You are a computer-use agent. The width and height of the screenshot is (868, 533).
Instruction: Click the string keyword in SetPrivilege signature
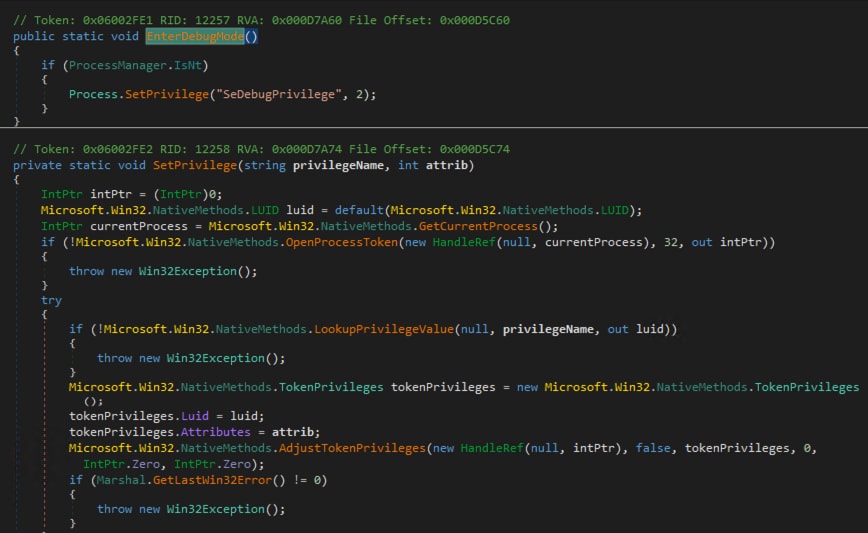click(x=265, y=165)
